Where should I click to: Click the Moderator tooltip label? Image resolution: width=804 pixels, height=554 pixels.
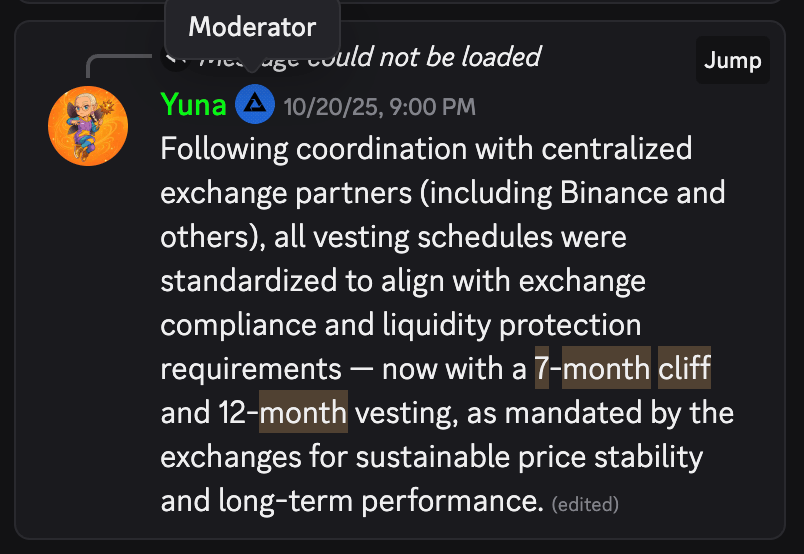coord(252,27)
